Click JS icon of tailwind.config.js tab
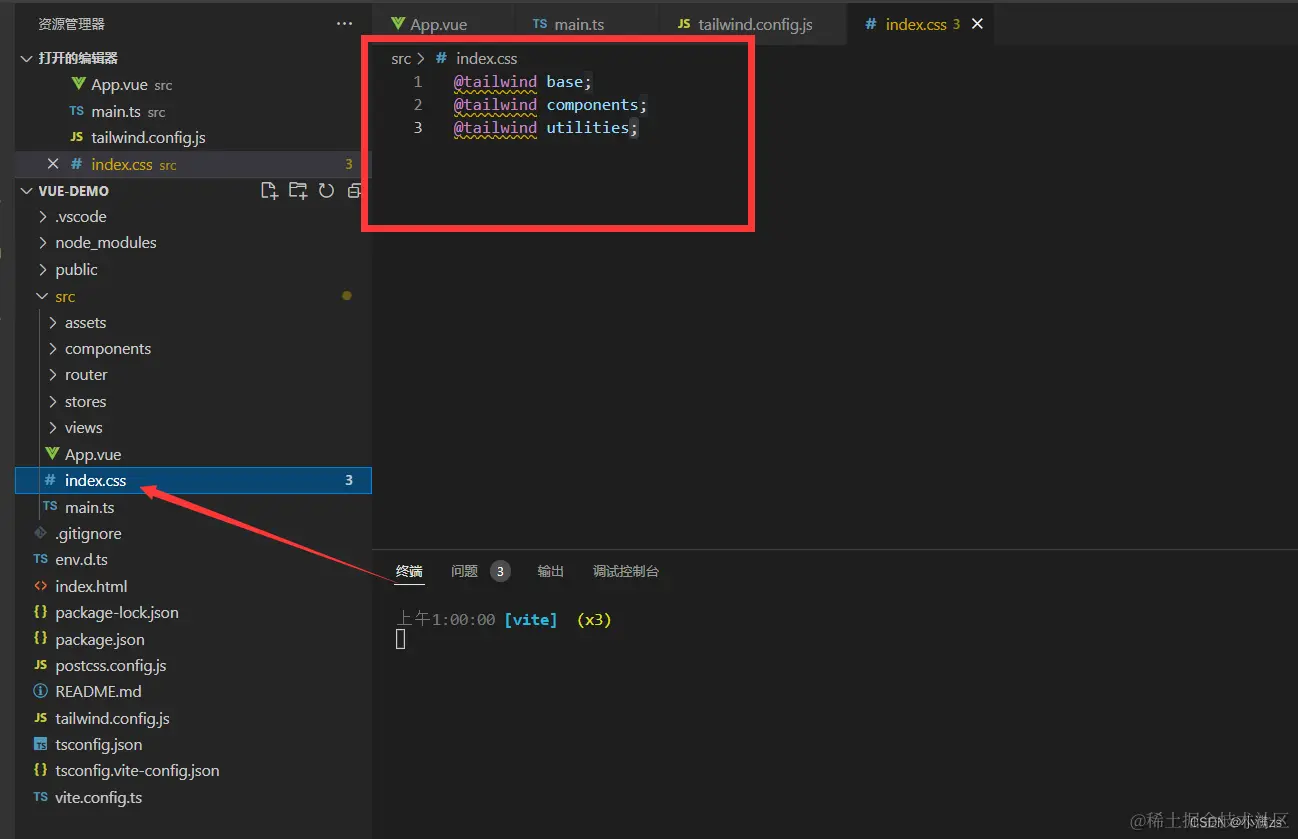Screen dimensions: 1298x839 684,23
